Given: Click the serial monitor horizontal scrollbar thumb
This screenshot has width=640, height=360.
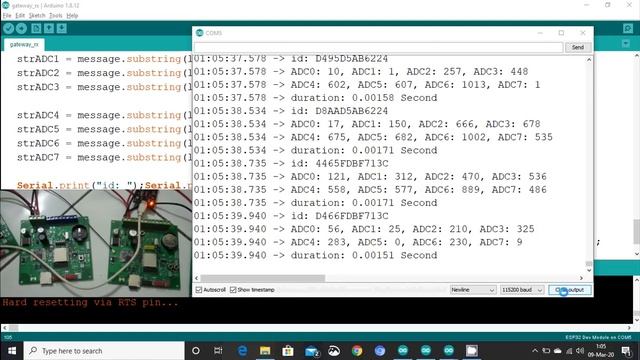Looking at the screenshot, I should (x=262, y=278).
